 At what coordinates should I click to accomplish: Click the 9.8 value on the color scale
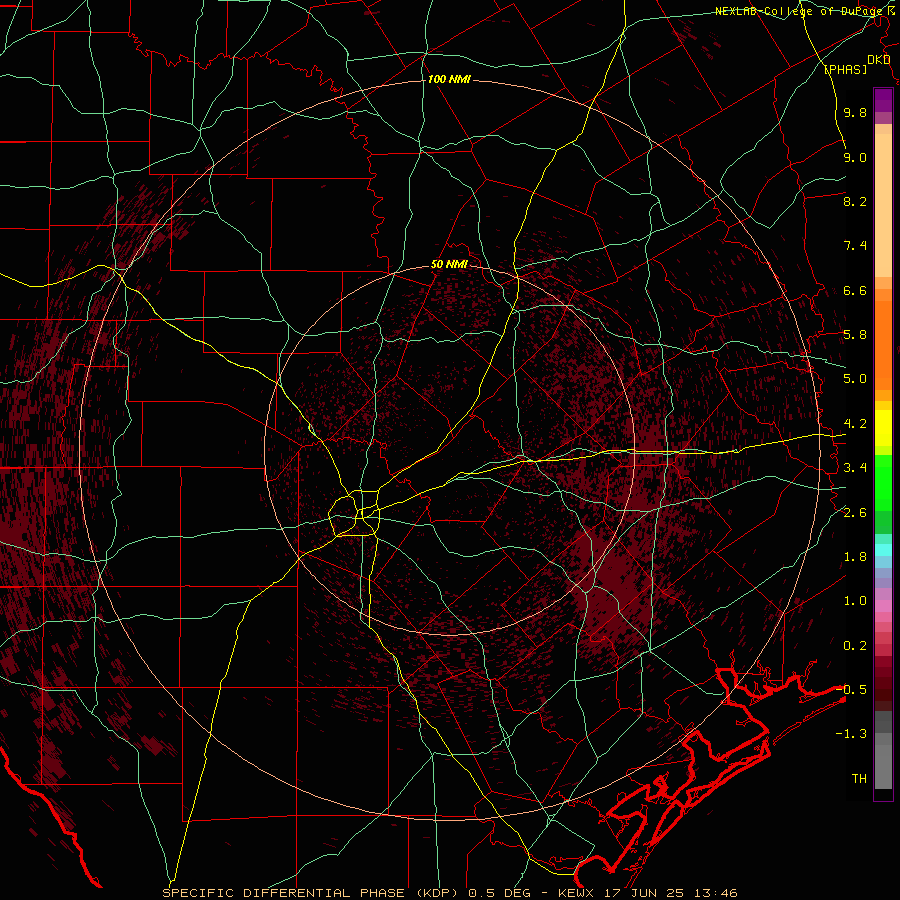coord(855,112)
